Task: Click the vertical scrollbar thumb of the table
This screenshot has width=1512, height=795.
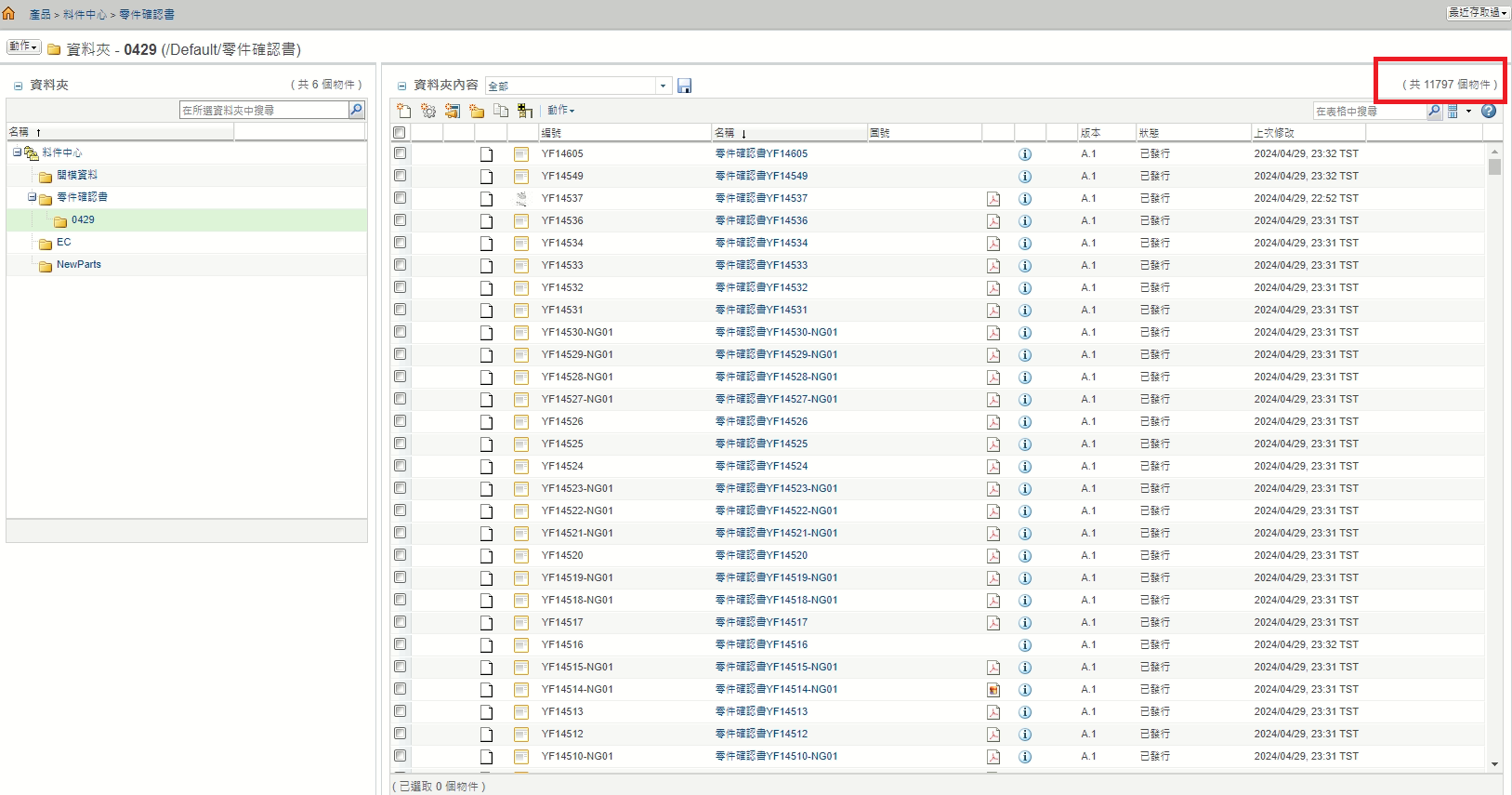Action: (1494, 166)
